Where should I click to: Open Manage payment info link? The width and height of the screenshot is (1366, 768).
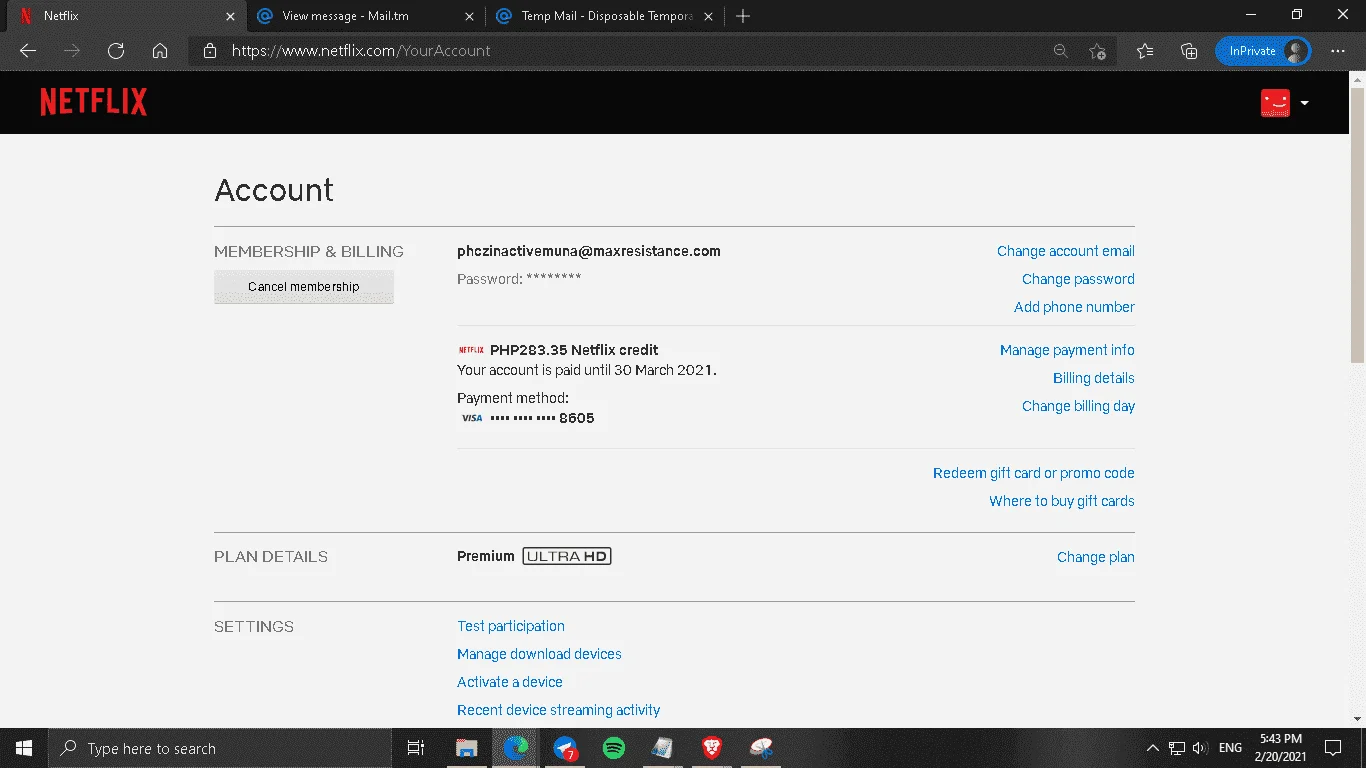coord(1067,350)
